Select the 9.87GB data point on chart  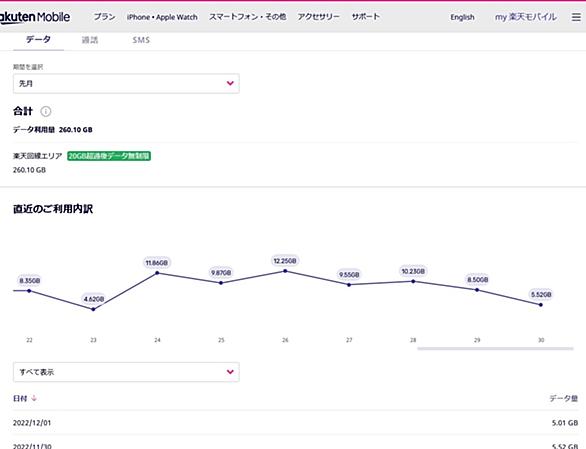[x=221, y=283]
